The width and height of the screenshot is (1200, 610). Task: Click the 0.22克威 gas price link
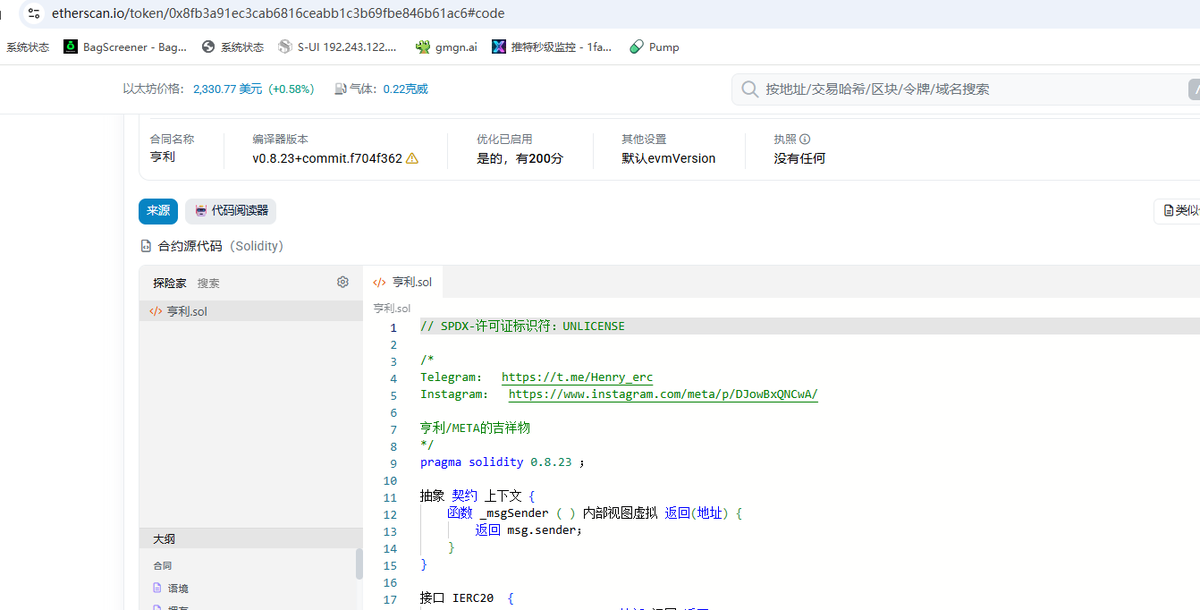click(405, 89)
